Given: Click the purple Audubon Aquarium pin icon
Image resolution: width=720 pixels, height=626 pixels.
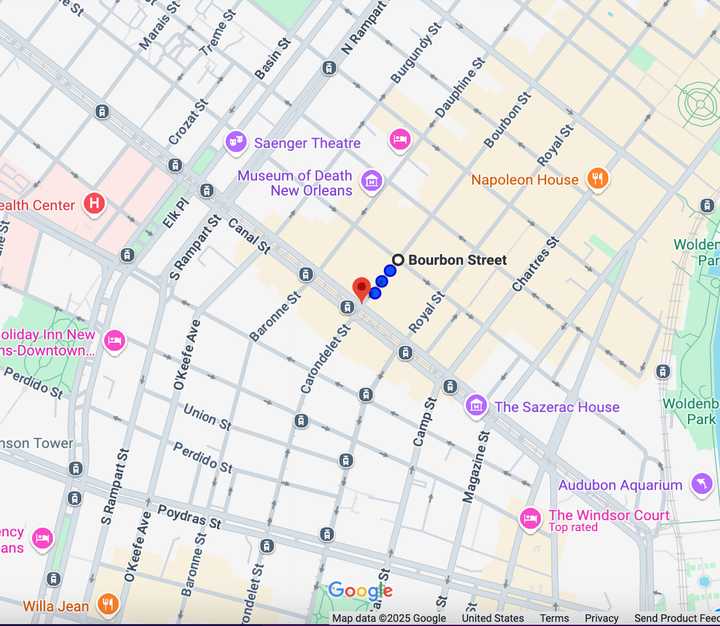Looking at the screenshot, I should 702,485.
